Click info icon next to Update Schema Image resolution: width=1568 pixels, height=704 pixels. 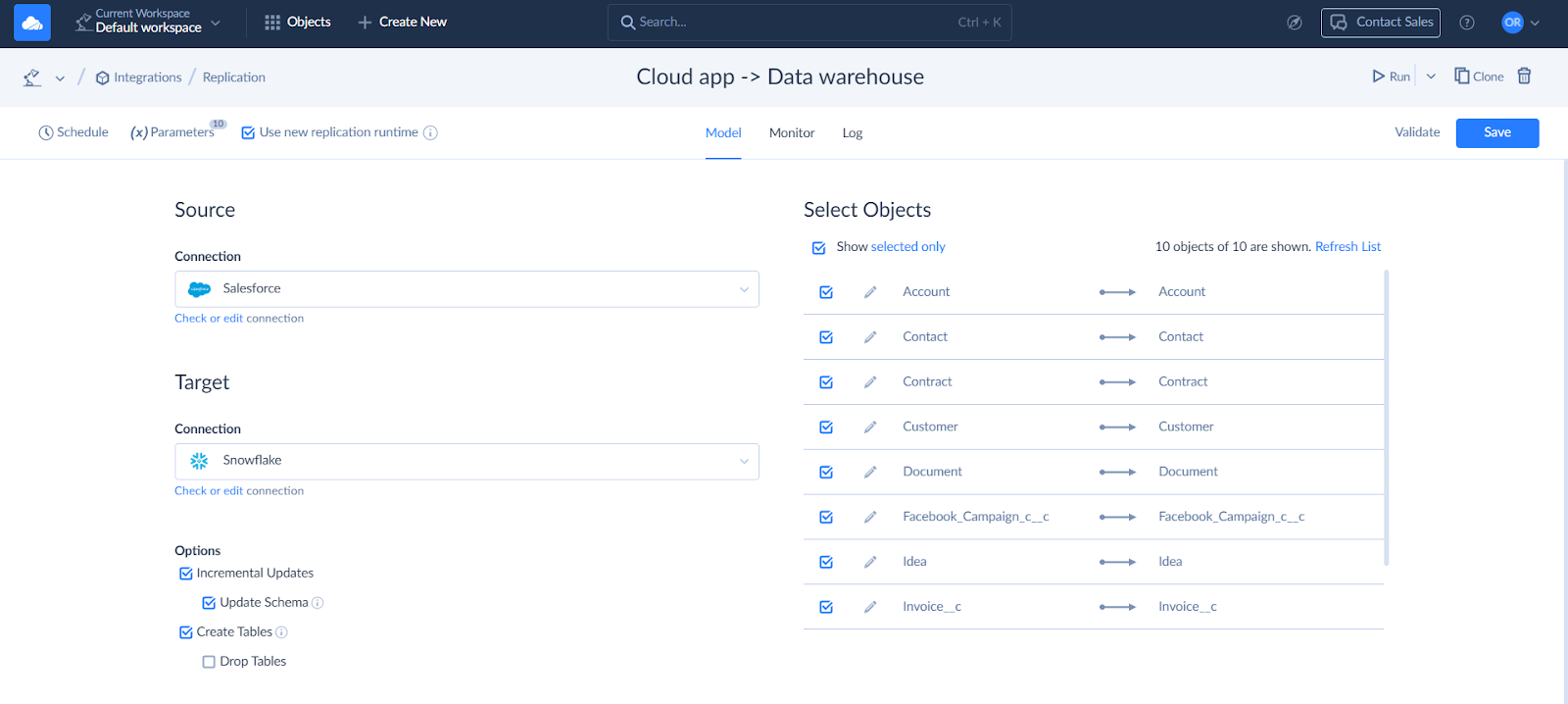point(318,603)
